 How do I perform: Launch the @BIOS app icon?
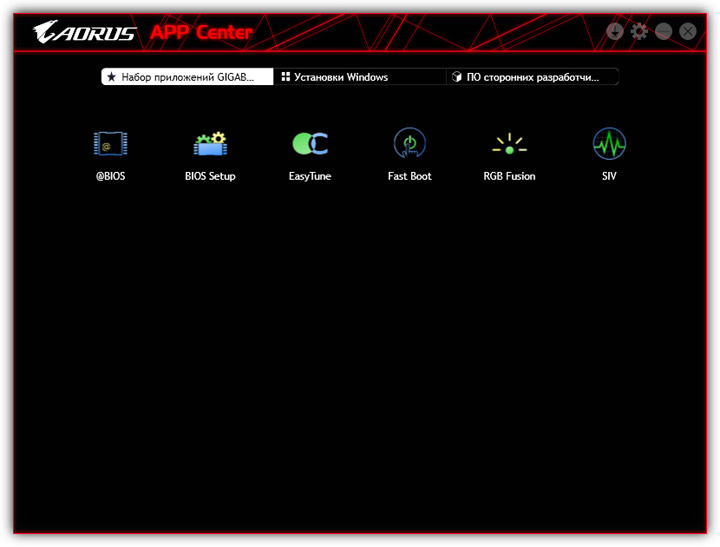tap(111, 143)
